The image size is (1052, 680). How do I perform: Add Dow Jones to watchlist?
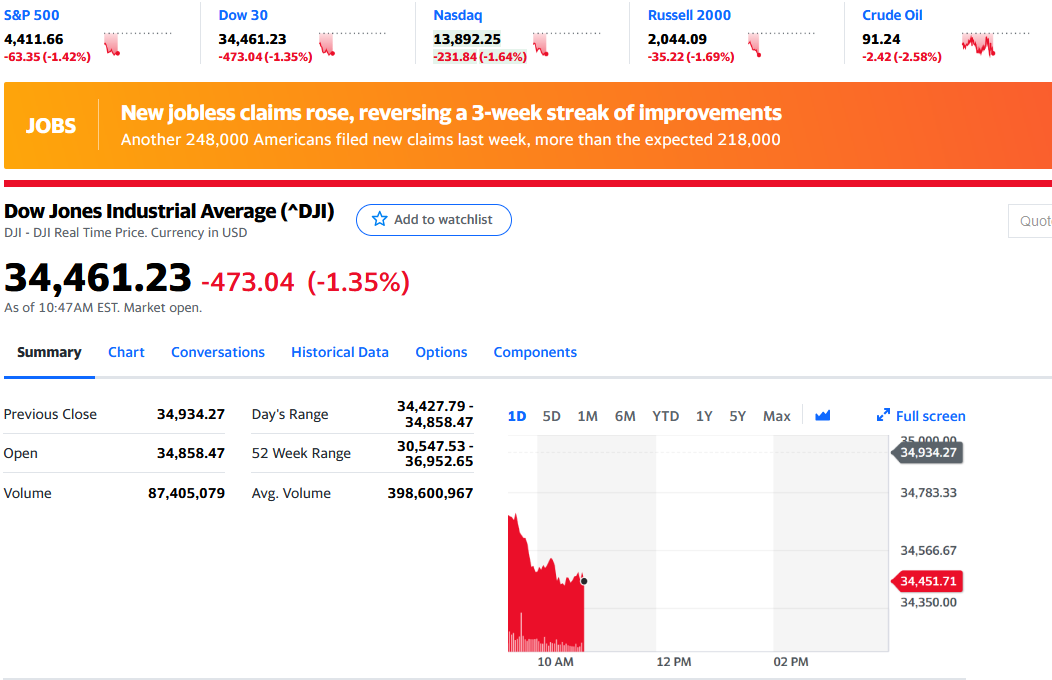coord(433,220)
